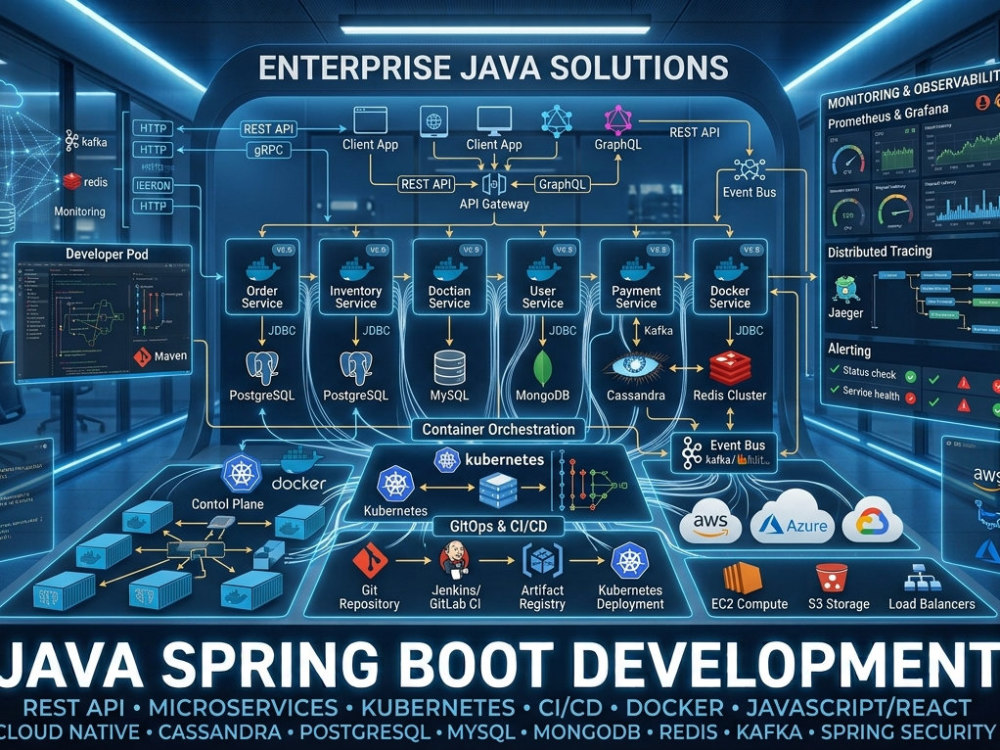
Task: Click the red S3 Storage bucket
Action: tap(832, 578)
